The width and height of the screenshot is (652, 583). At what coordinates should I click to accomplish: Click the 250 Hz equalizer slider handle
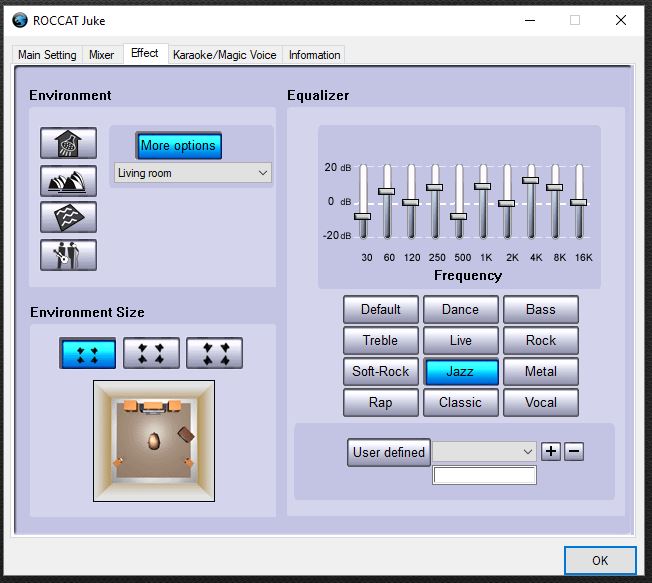pyautogui.click(x=435, y=188)
